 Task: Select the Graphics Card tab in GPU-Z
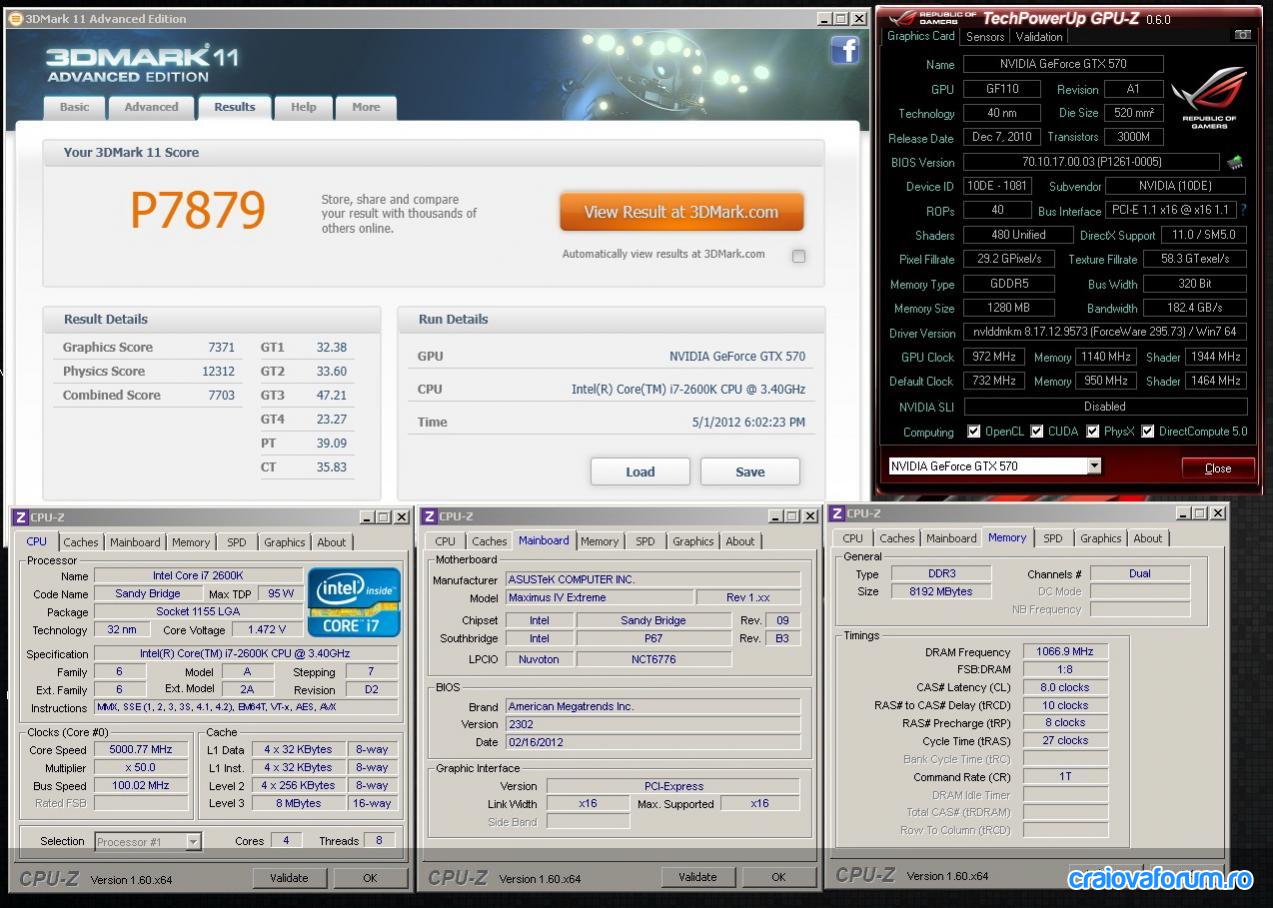point(921,35)
